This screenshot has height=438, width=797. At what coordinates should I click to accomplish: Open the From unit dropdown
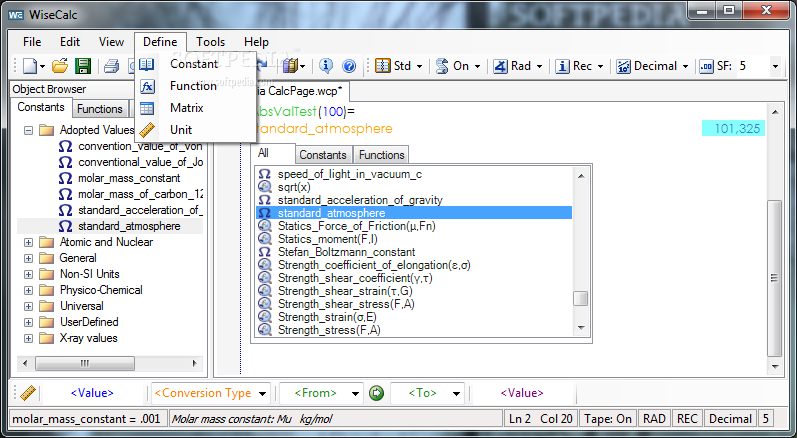click(x=355, y=394)
